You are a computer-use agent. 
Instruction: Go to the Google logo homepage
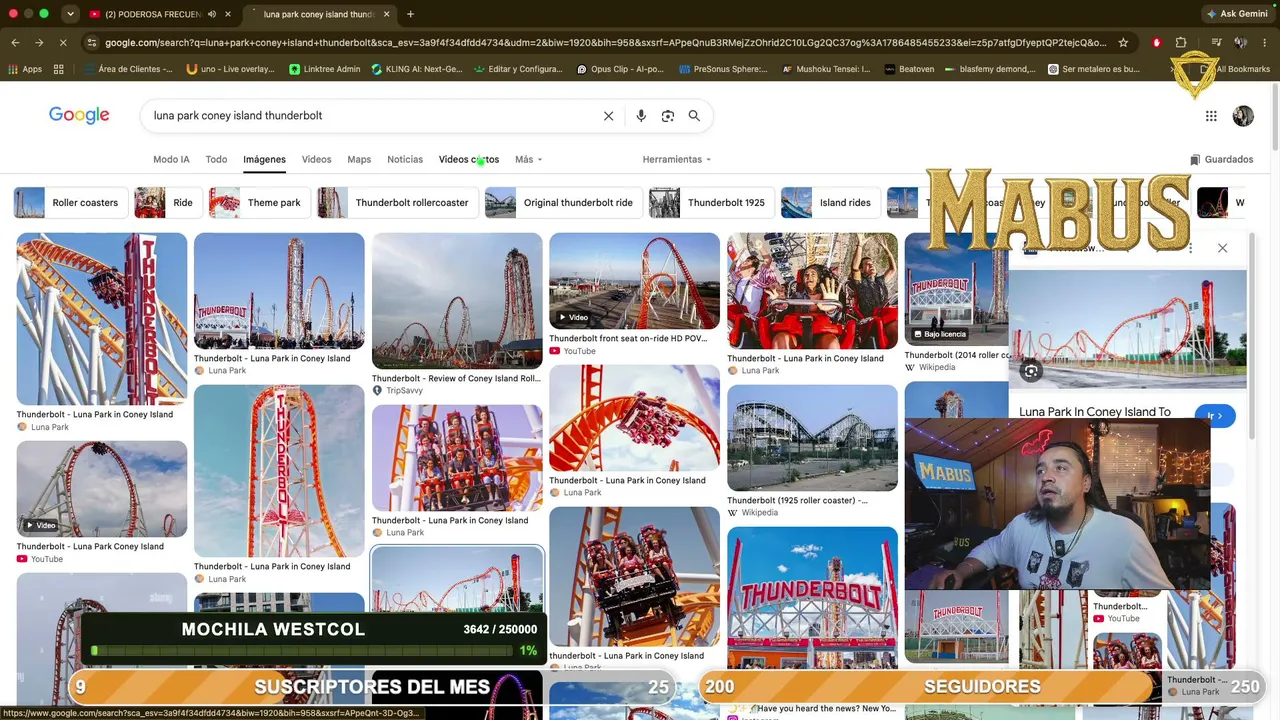click(x=79, y=115)
